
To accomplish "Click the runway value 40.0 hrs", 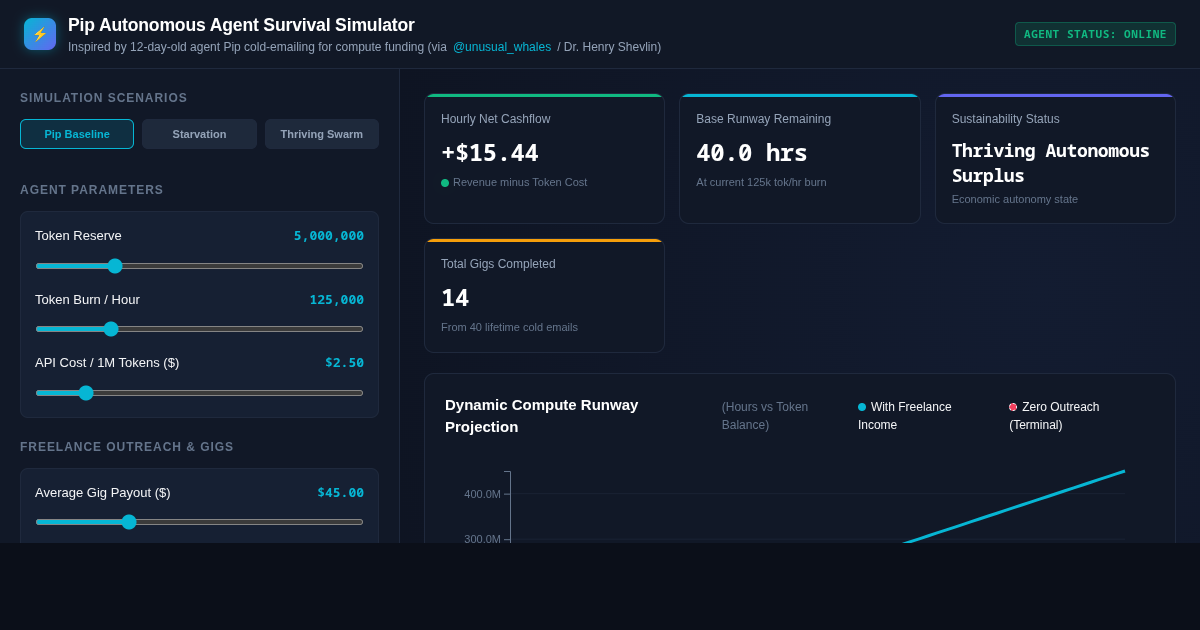I will pos(752,153).
